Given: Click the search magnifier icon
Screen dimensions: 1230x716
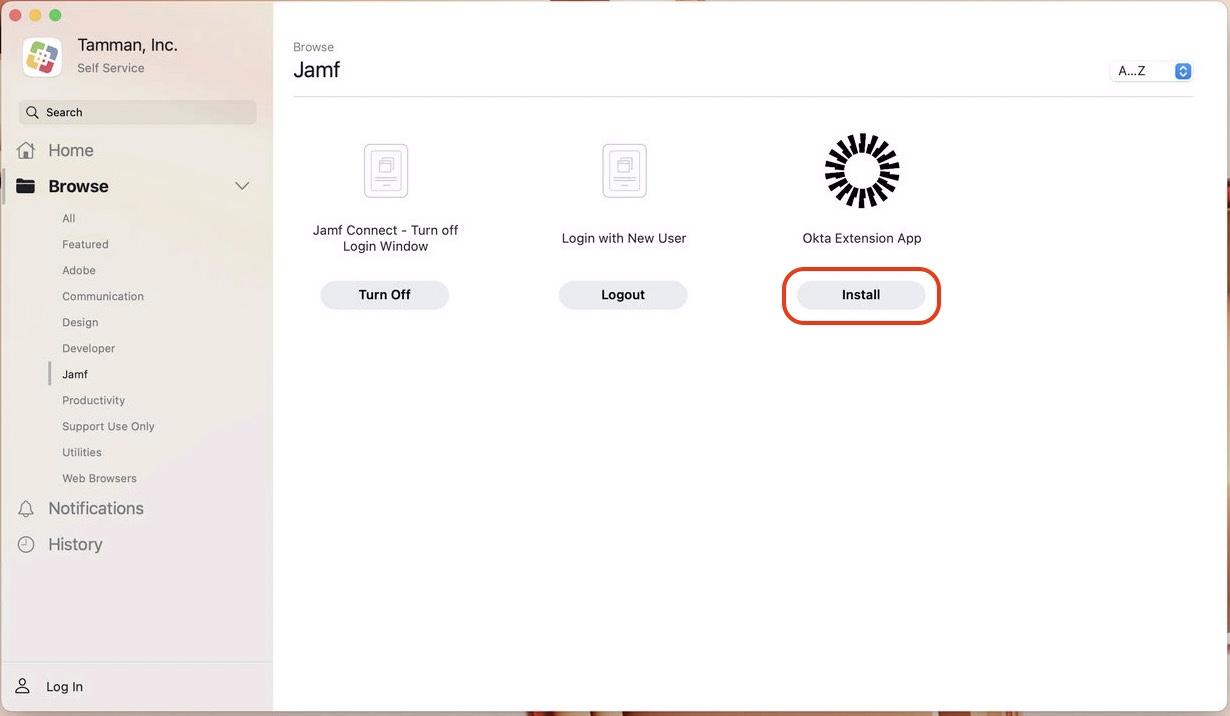Looking at the screenshot, I should pyautogui.click(x=32, y=113).
